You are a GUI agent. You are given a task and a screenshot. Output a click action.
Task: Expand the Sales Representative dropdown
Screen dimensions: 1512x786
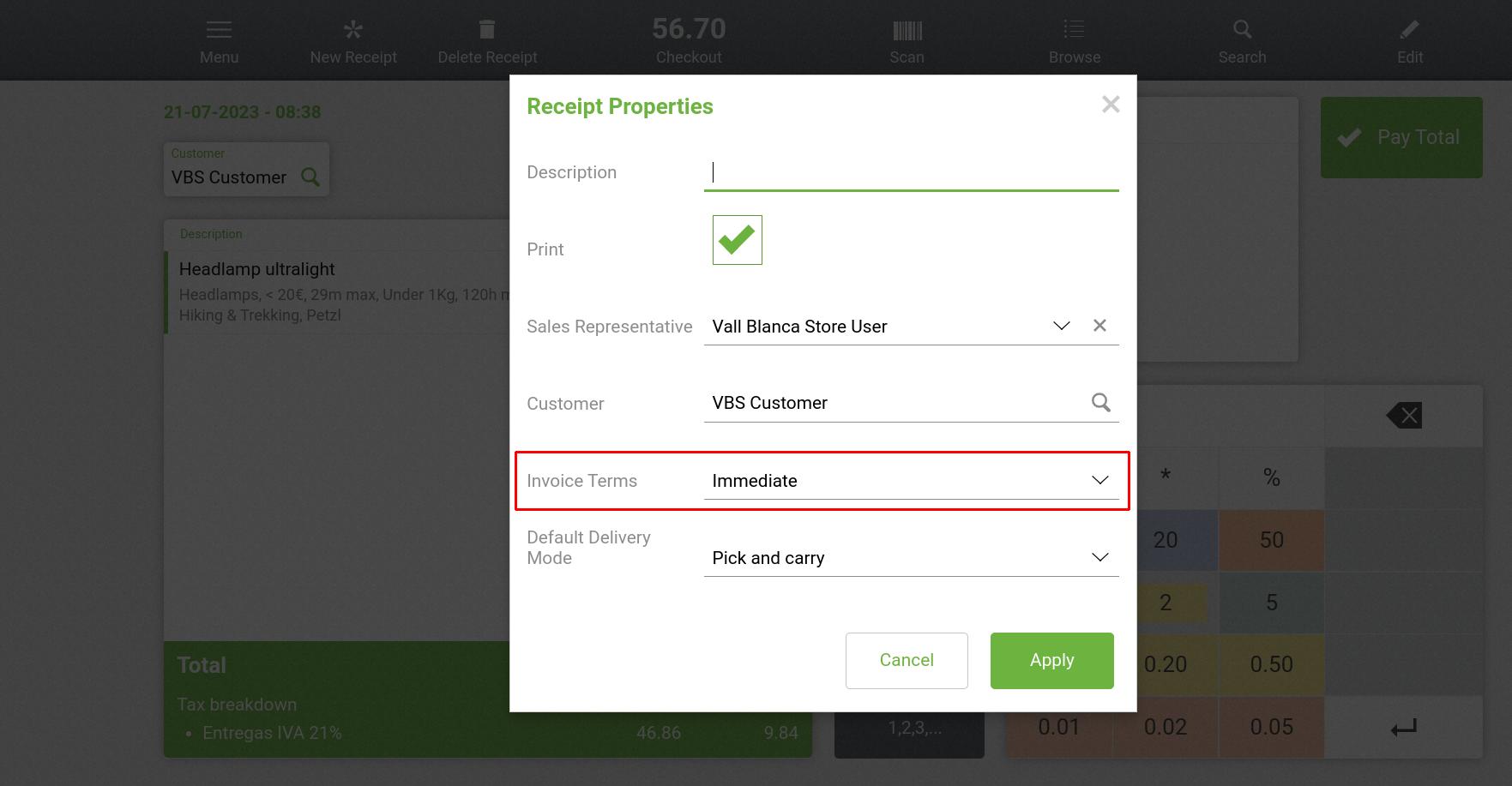[x=1061, y=326]
